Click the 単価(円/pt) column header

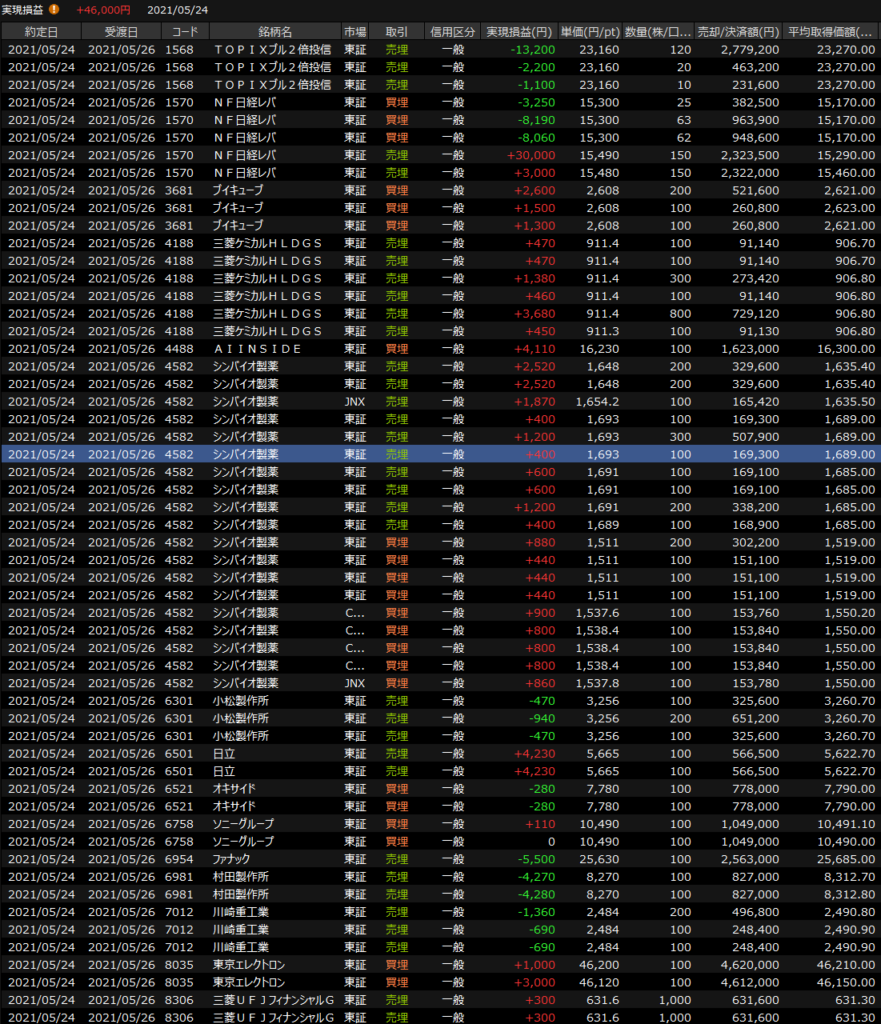click(x=590, y=30)
